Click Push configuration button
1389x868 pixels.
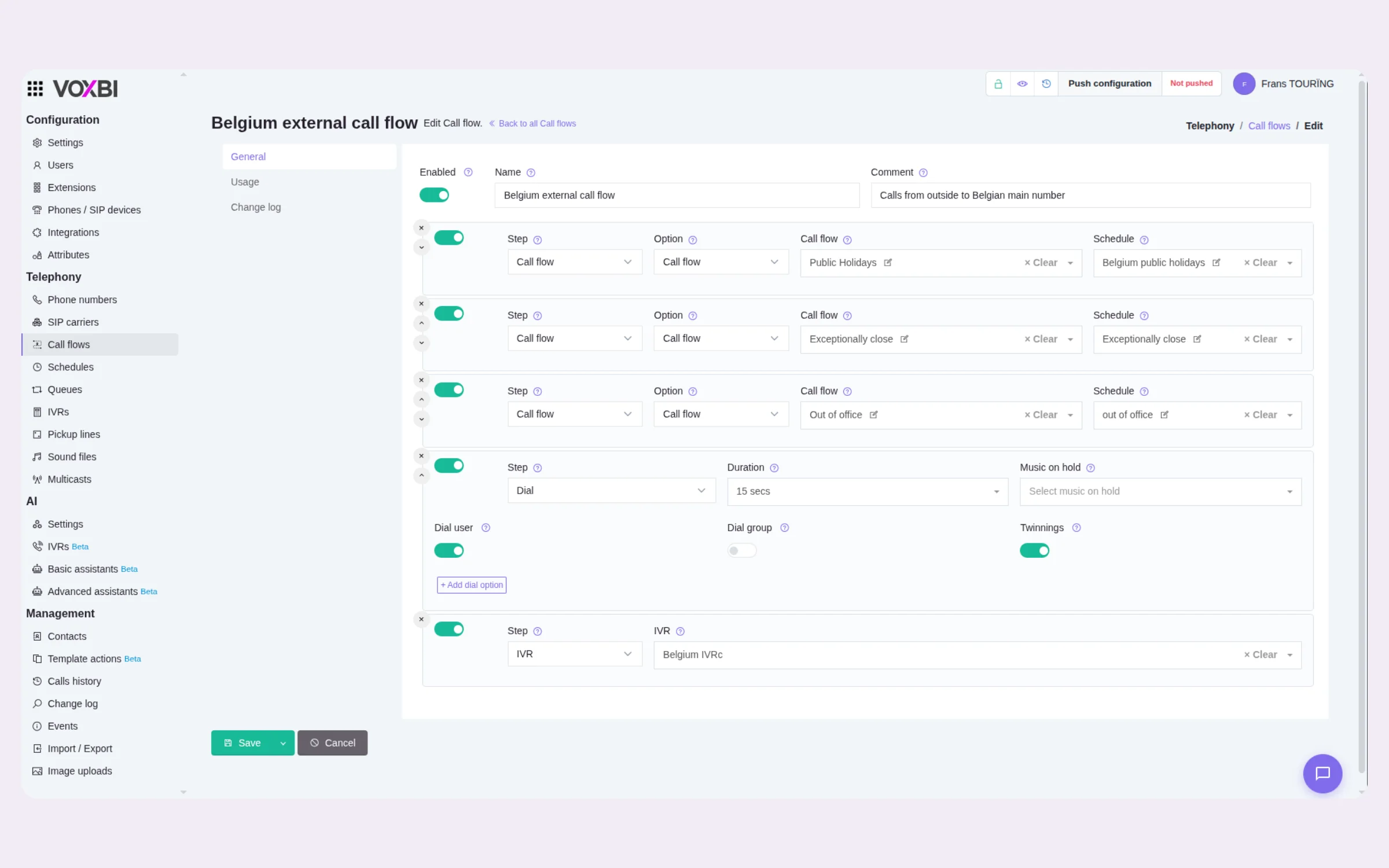click(1109, 84)
